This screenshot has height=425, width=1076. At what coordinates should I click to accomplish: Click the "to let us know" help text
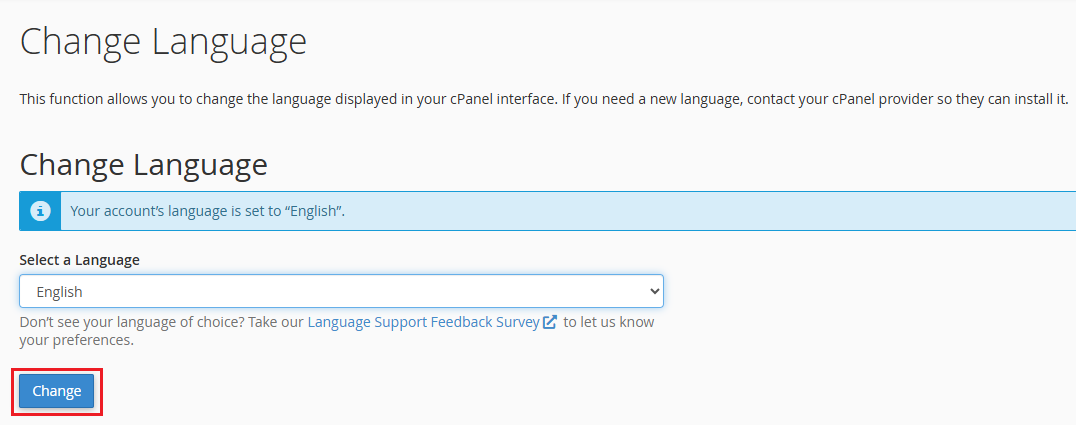point(610,322)
